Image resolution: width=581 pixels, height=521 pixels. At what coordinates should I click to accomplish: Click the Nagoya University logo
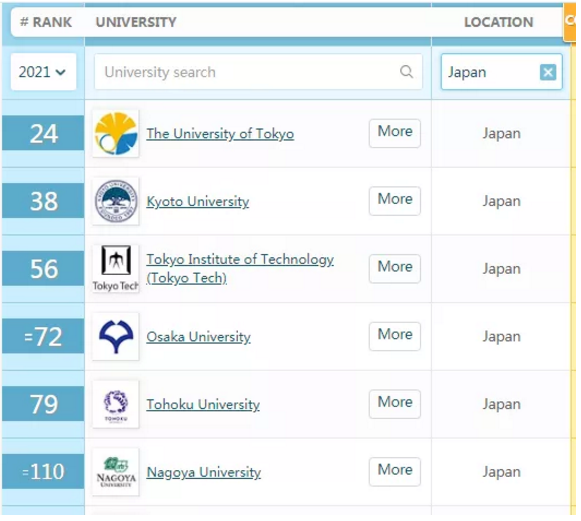[x=116, y=472]
